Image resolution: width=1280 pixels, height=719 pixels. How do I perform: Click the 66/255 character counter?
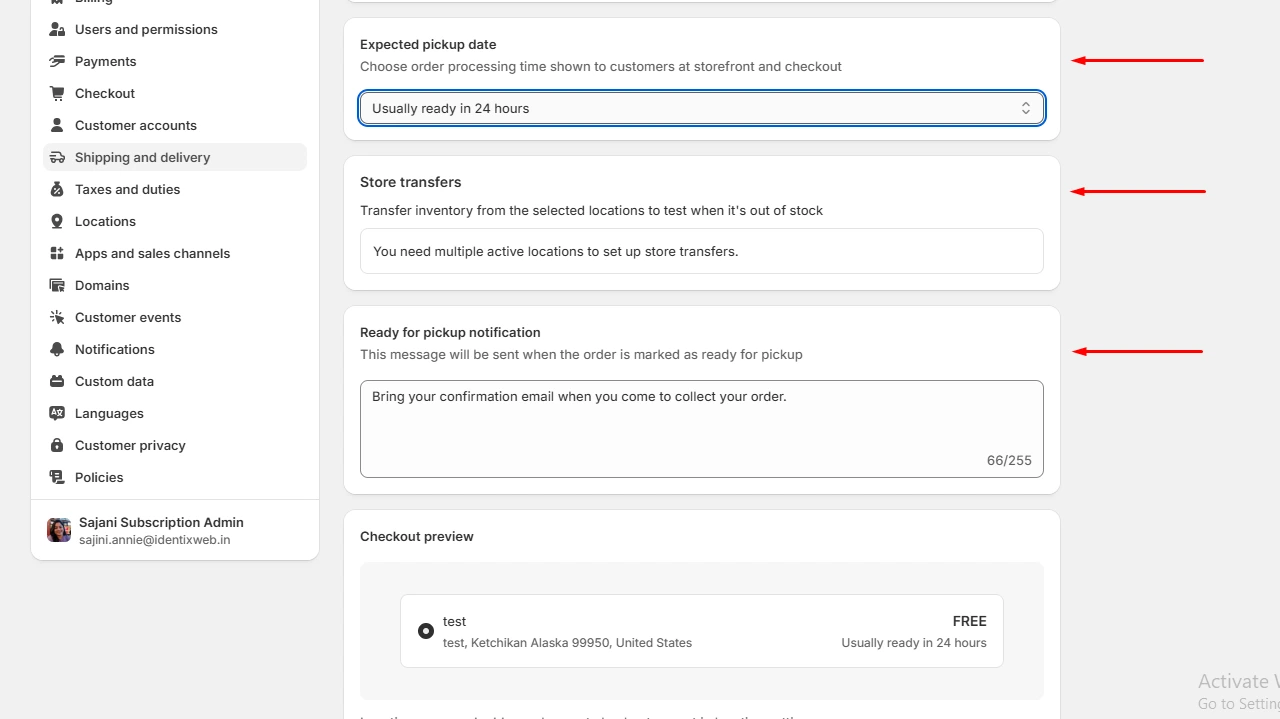pos(1009,461)
